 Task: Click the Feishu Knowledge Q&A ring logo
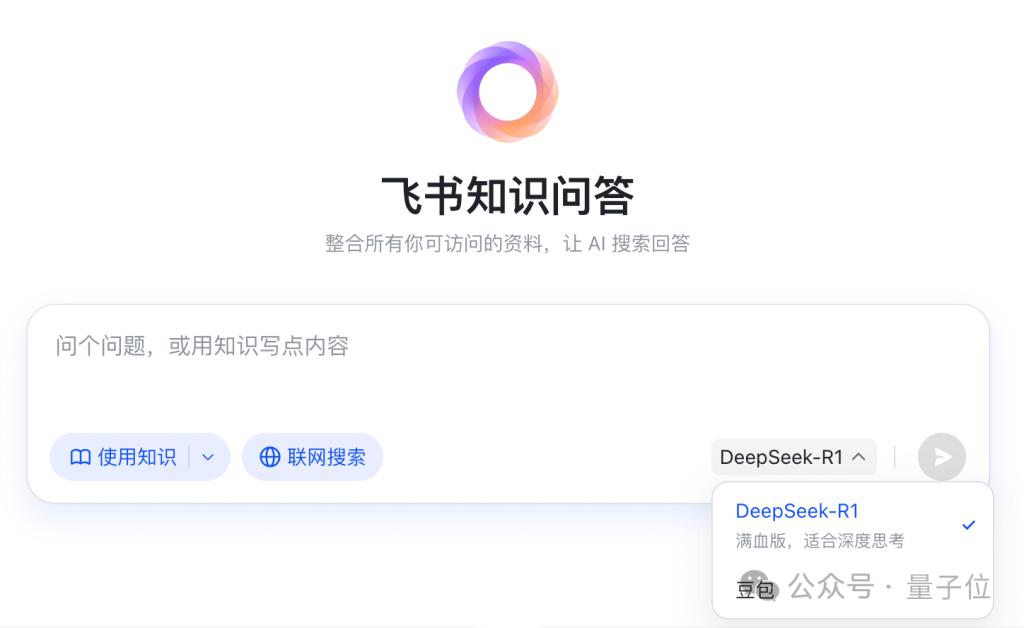[x=507, y=91]
